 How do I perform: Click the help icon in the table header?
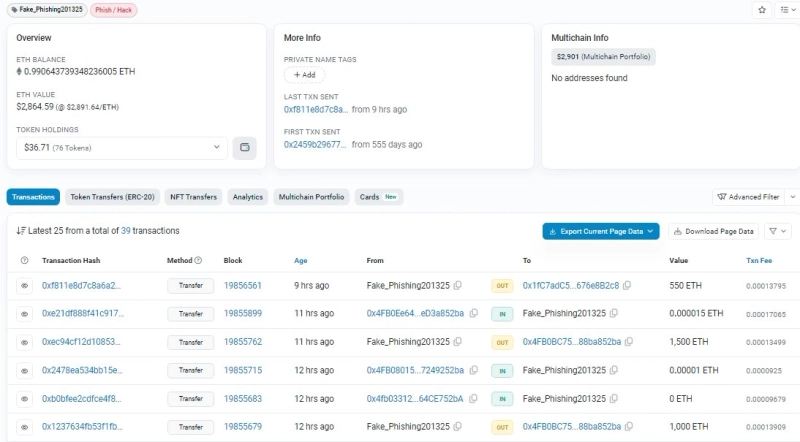(25, 261)
